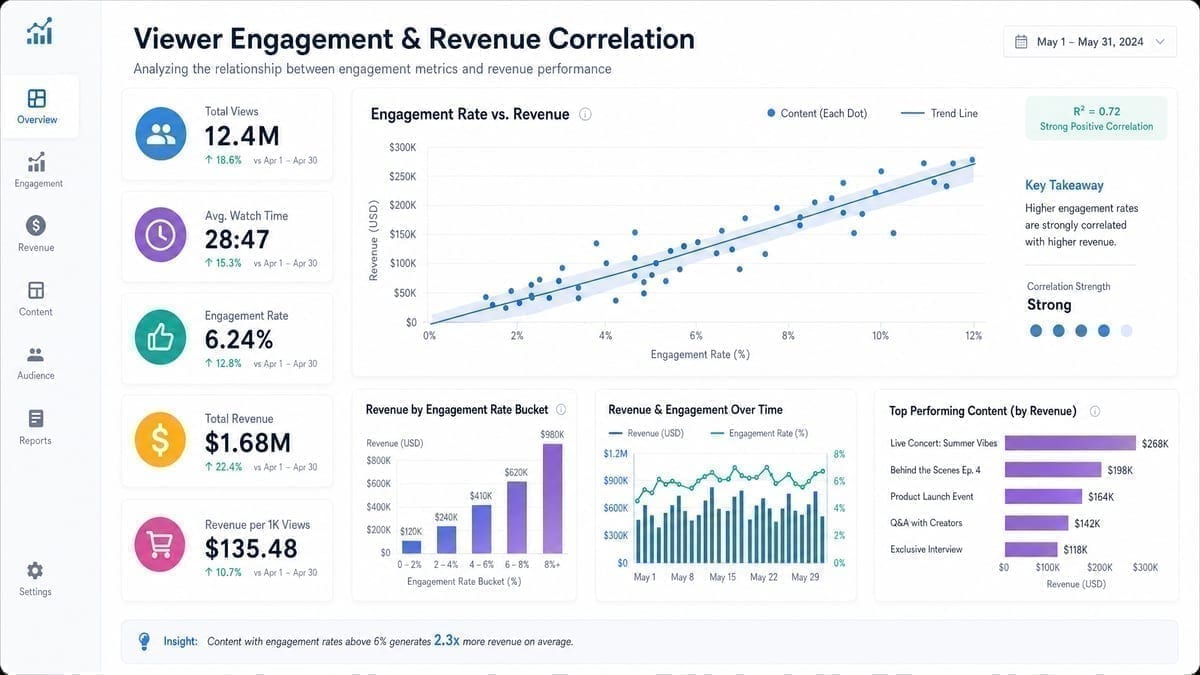Viewport: 1200px width, 675px height.
Task: Click the $1.68M total revenue value
Action: [x=248, y=442]
